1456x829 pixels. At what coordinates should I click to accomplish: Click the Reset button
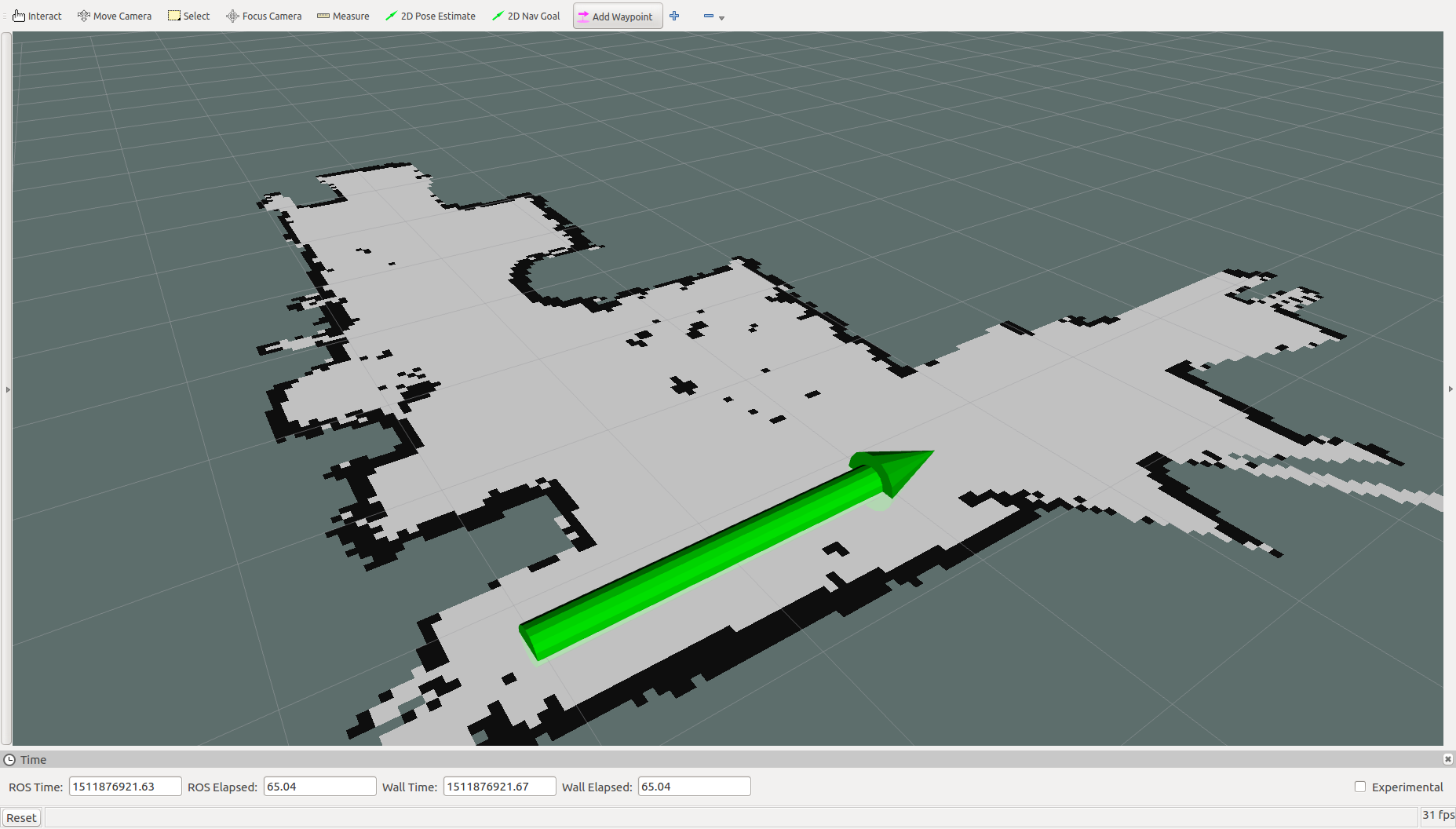point(21,818)
